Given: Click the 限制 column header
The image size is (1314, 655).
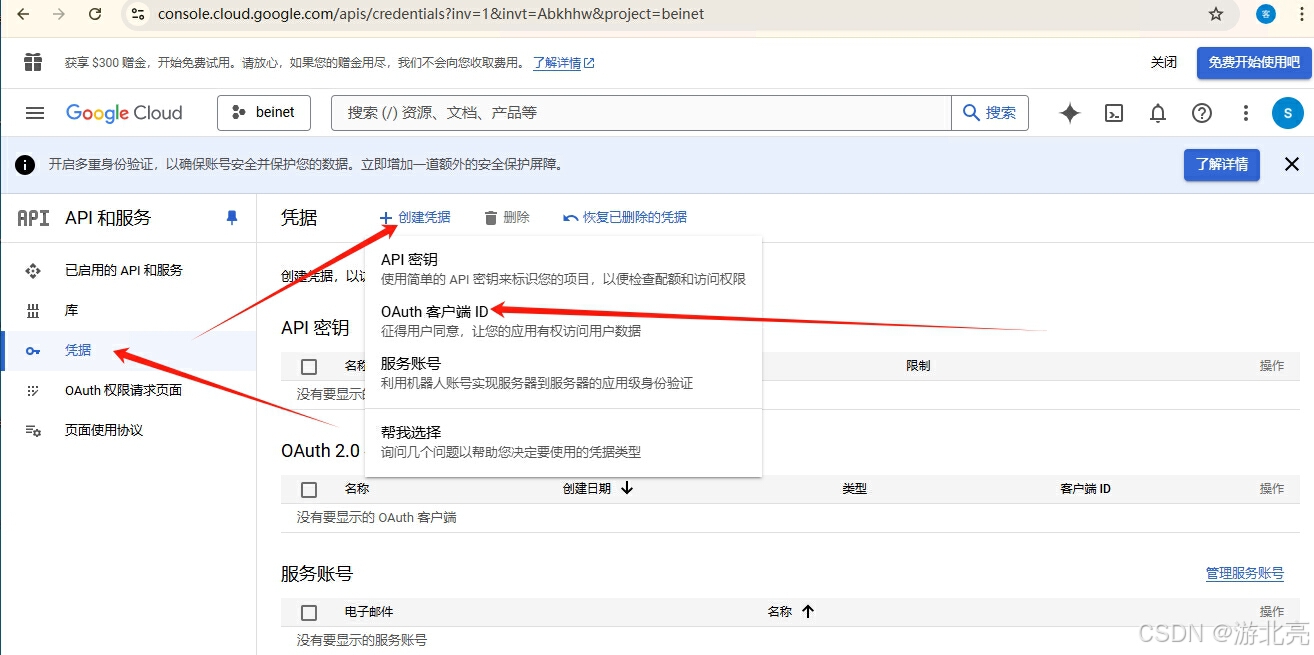Looking at the screenshot, I should [x=918, y=365].
